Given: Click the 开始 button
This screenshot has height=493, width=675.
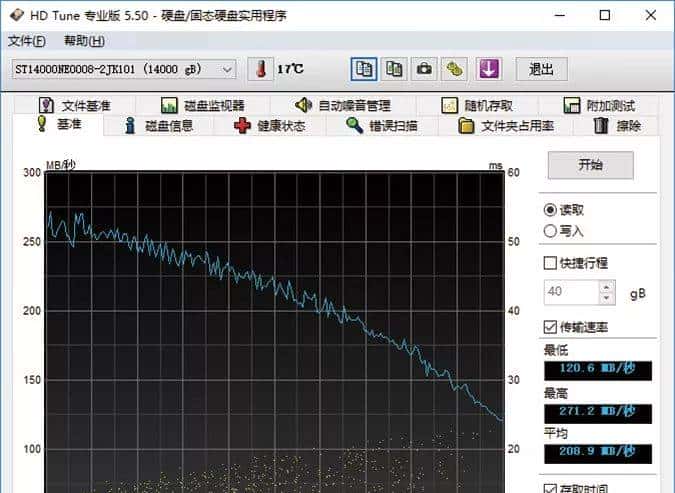Looking at the screenshot, I should point(590,165).
